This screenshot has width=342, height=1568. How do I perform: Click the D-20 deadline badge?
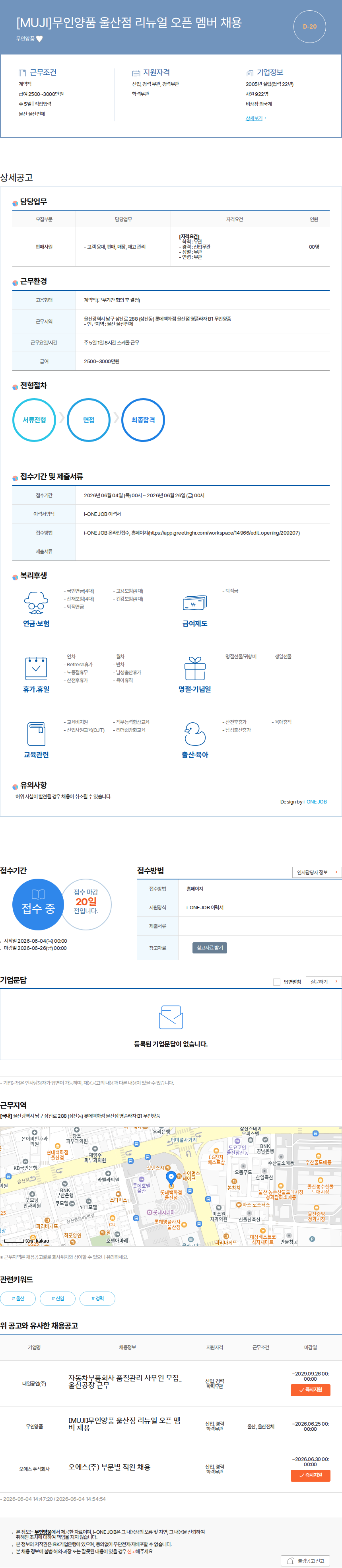(x=310, y=27)
